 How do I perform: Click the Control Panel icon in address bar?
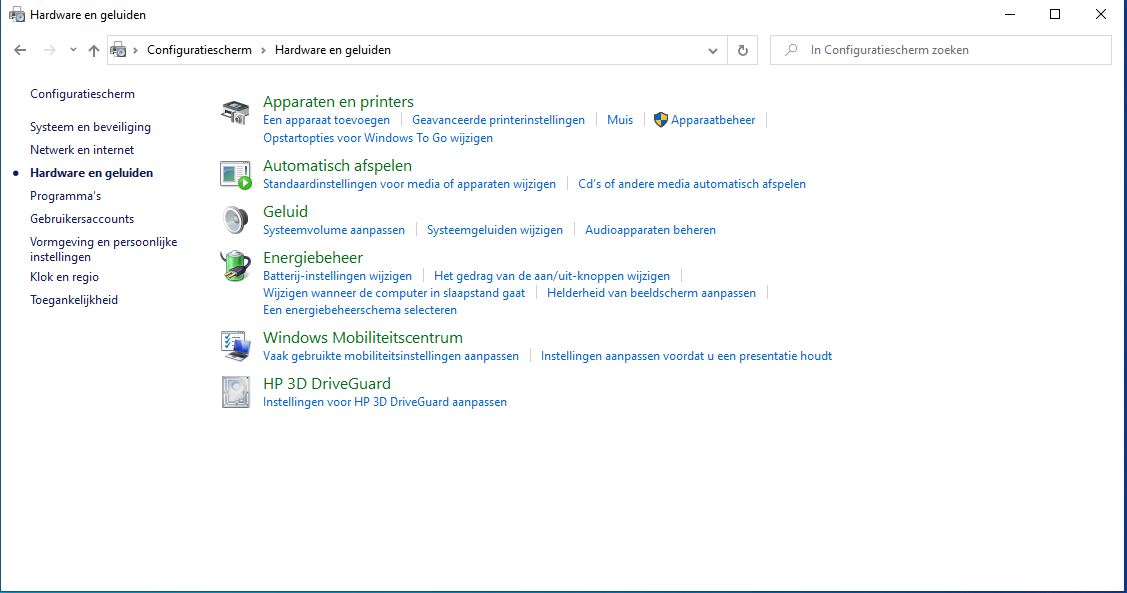click(118, 50)
